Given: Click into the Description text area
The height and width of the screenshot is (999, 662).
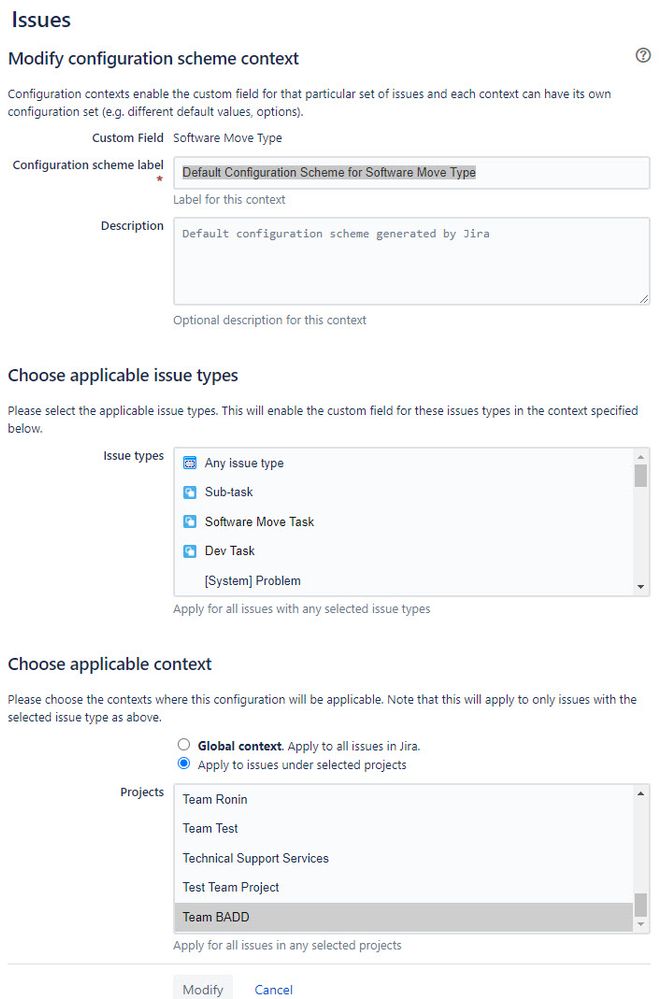Looking at the screenshot, I should coord(412,261).
